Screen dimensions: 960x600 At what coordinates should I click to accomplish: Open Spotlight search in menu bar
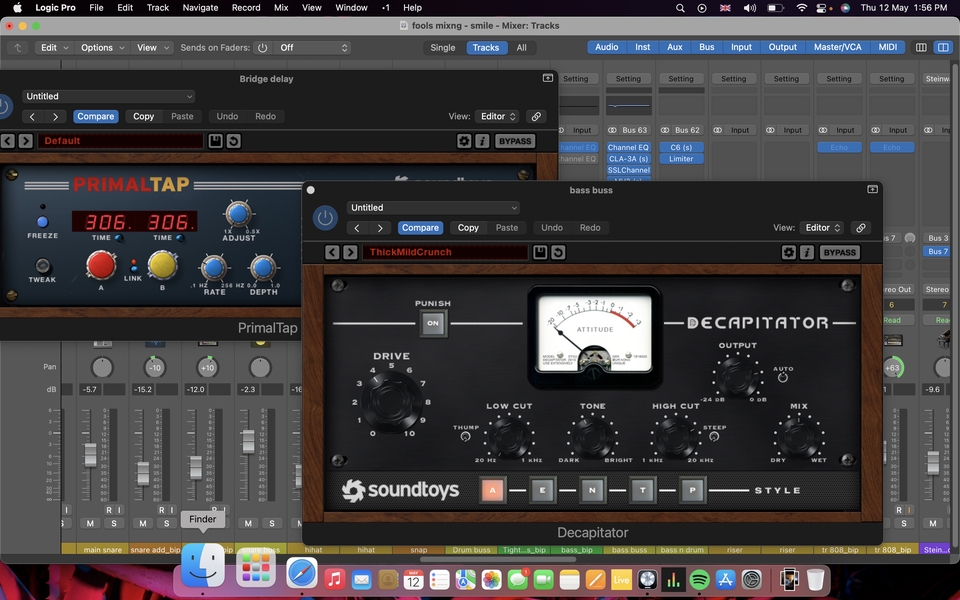(680, 8)
